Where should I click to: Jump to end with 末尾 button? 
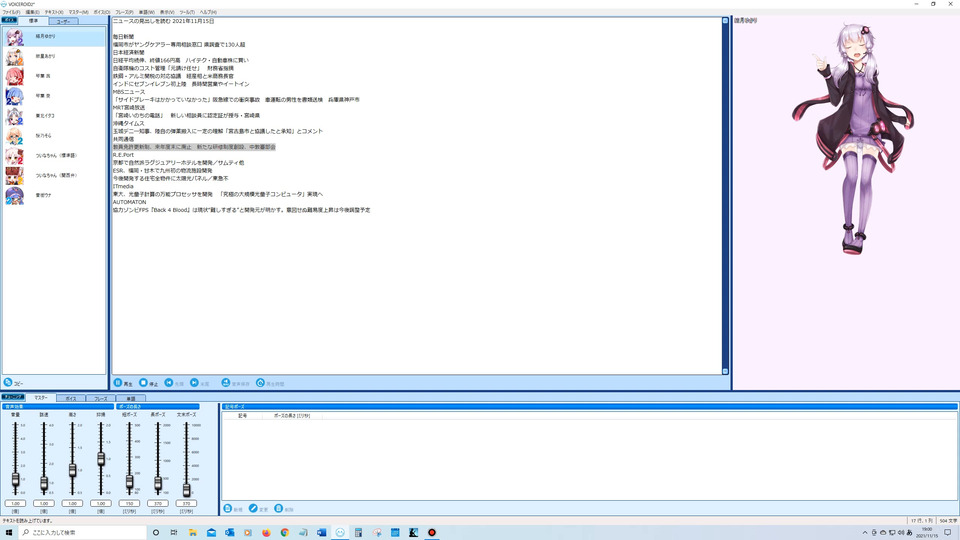(x=200, y=383)
